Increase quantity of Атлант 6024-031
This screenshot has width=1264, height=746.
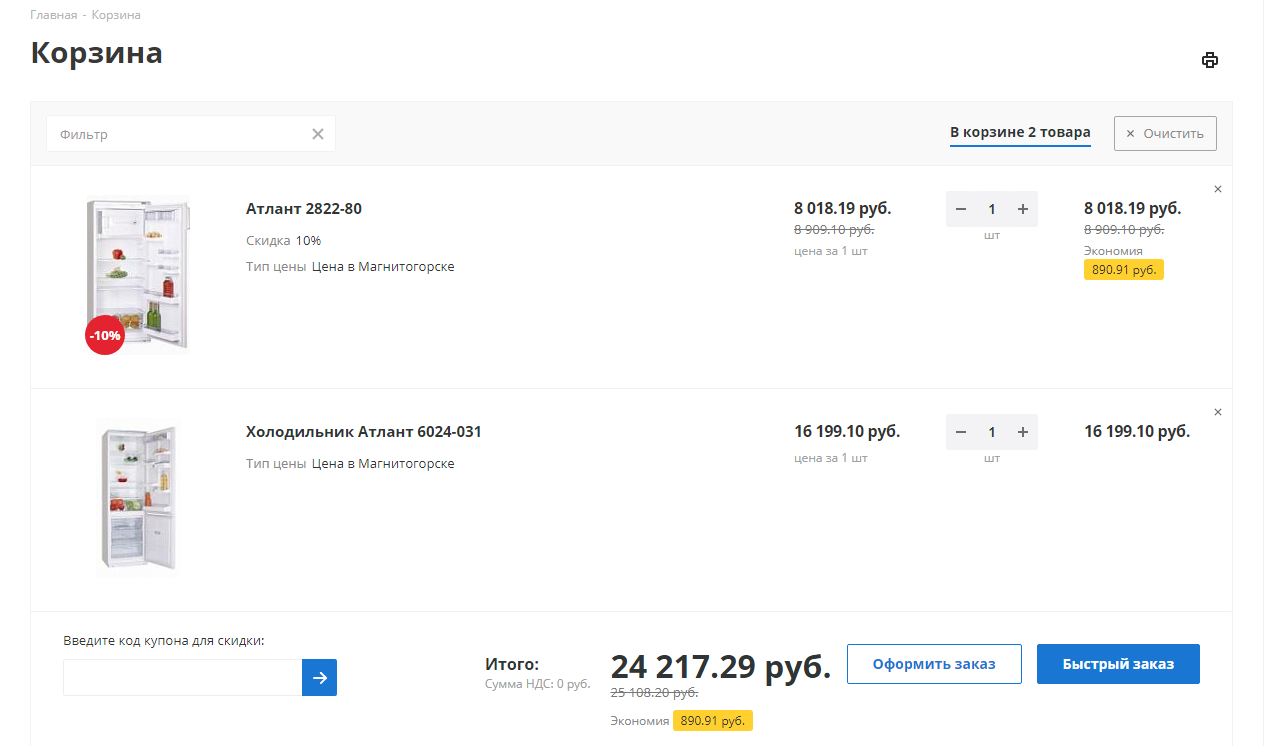point(1023,432)
